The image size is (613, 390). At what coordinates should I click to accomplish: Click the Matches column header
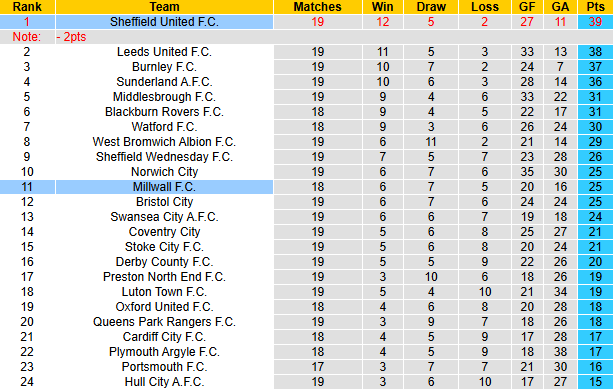tap(317, 7)
